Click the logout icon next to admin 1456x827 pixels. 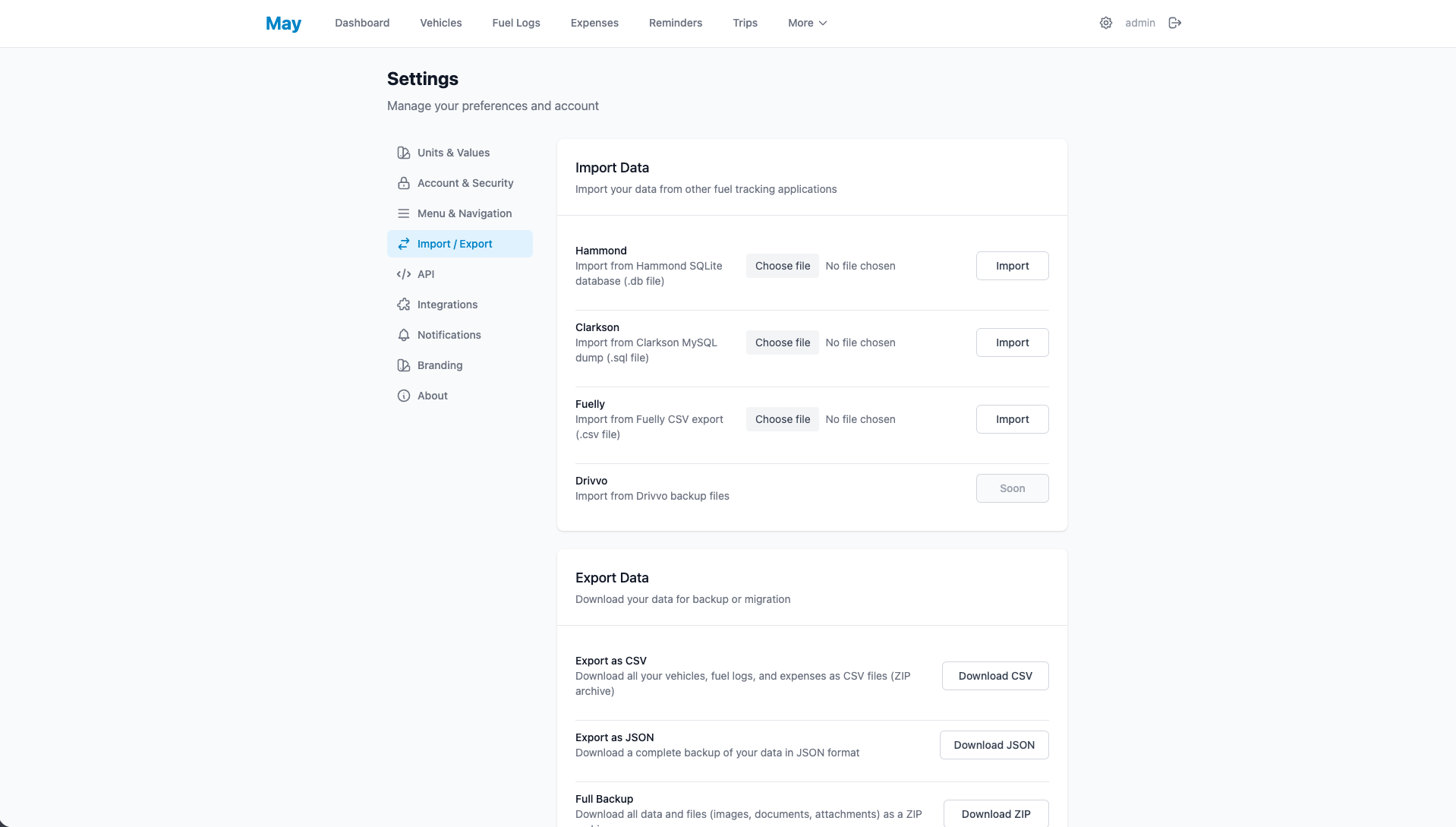1175,23
